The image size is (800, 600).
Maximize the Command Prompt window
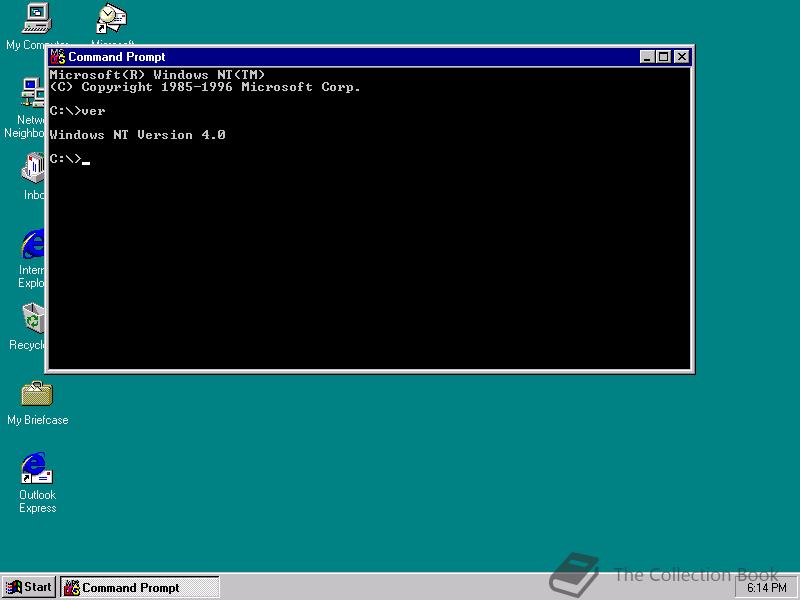point(663,57)
